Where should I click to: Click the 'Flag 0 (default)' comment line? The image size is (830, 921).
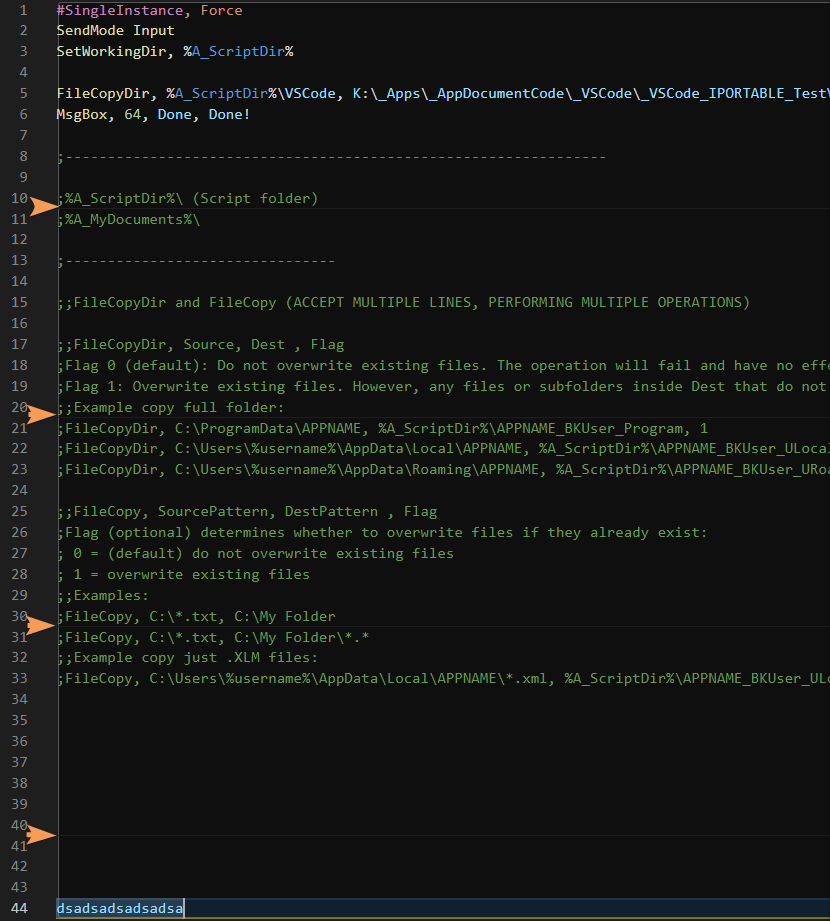click(x=443, y=365)
